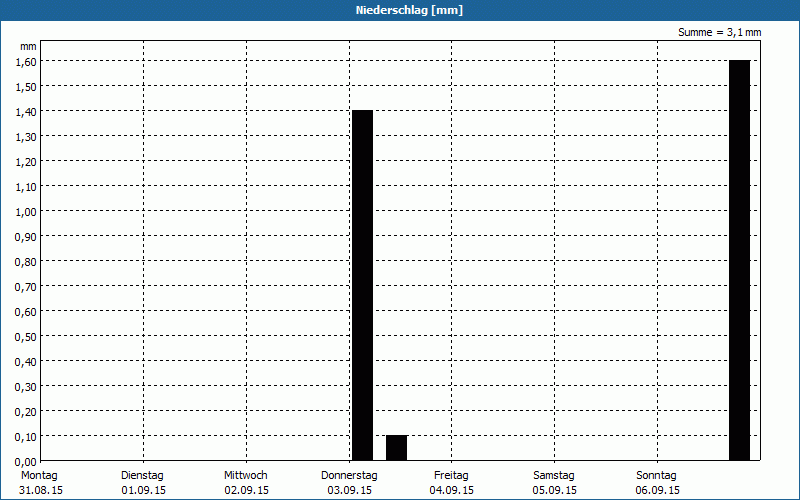Viewport: 800px width, 500px height.
Task: Click the 0,30 y-axis value
Action: tap(26, 387)
